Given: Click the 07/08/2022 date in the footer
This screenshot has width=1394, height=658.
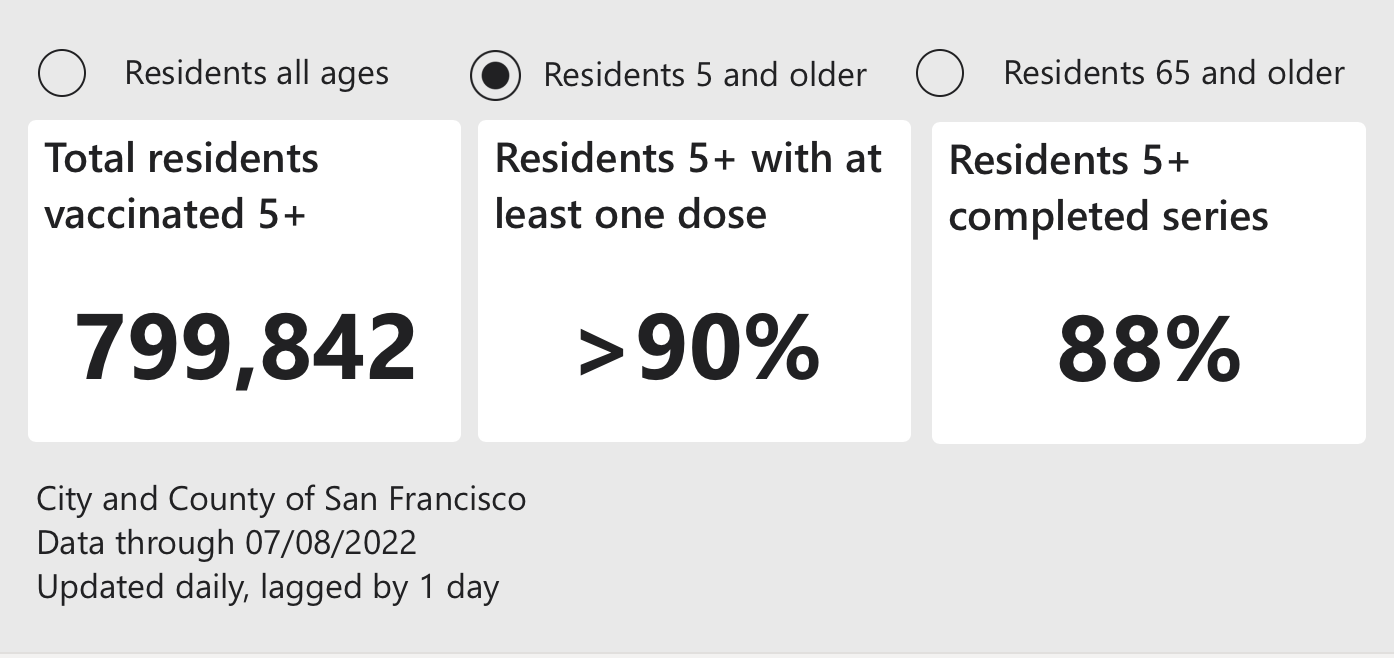Looking at the screenshot, I should [x=330, y=542].
